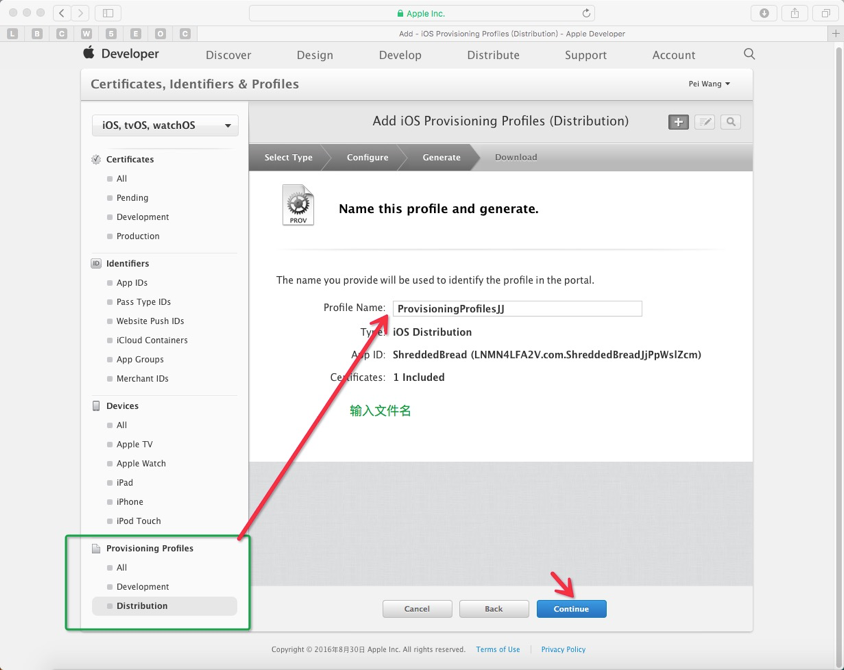Open the Develop menu
844x670 pixels.
pos(400,55)
